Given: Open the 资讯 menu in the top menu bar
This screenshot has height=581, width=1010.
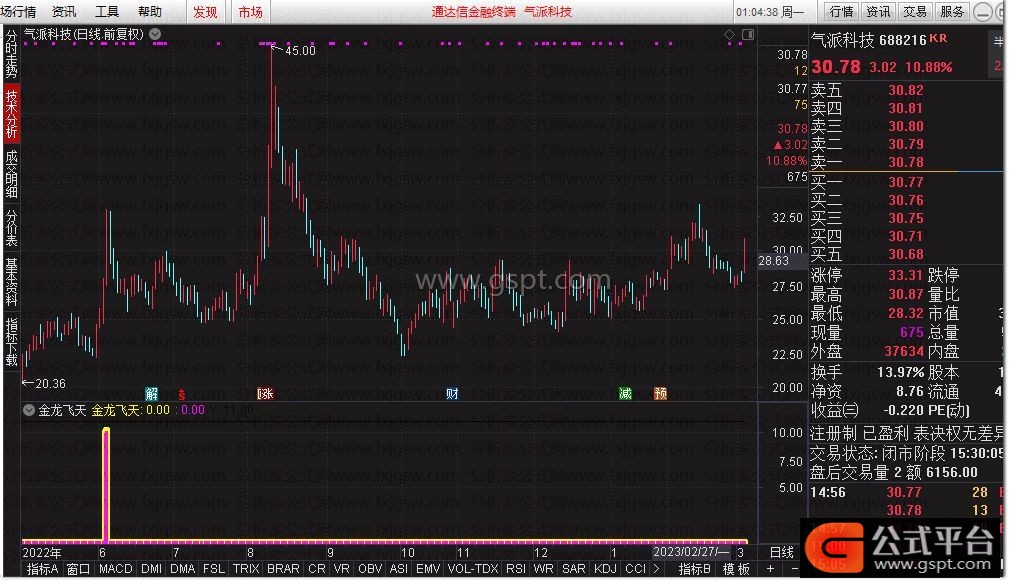Looking at the screenshot, I should 64,12.
